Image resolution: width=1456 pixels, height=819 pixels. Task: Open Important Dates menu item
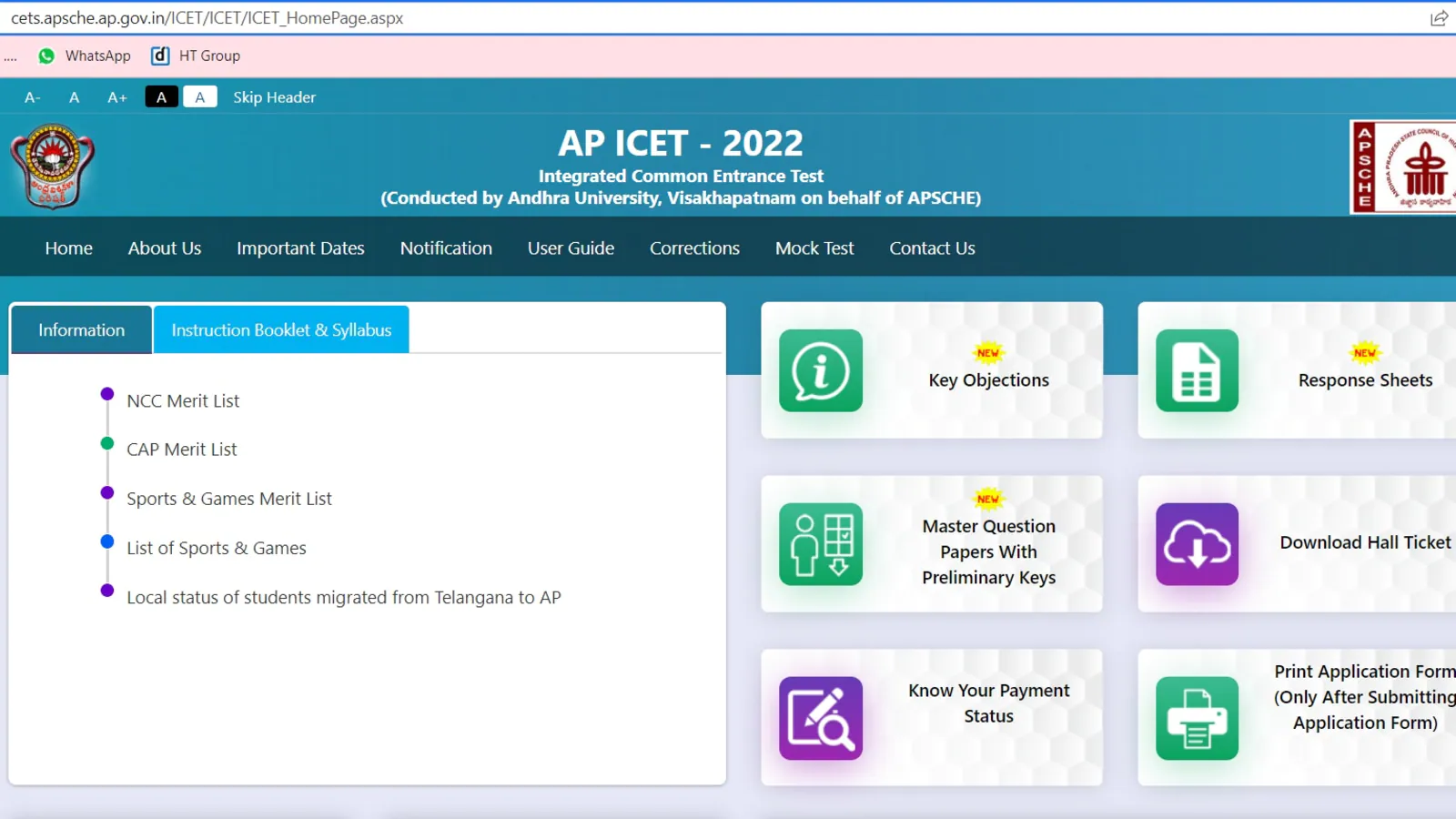click(300, 248)
